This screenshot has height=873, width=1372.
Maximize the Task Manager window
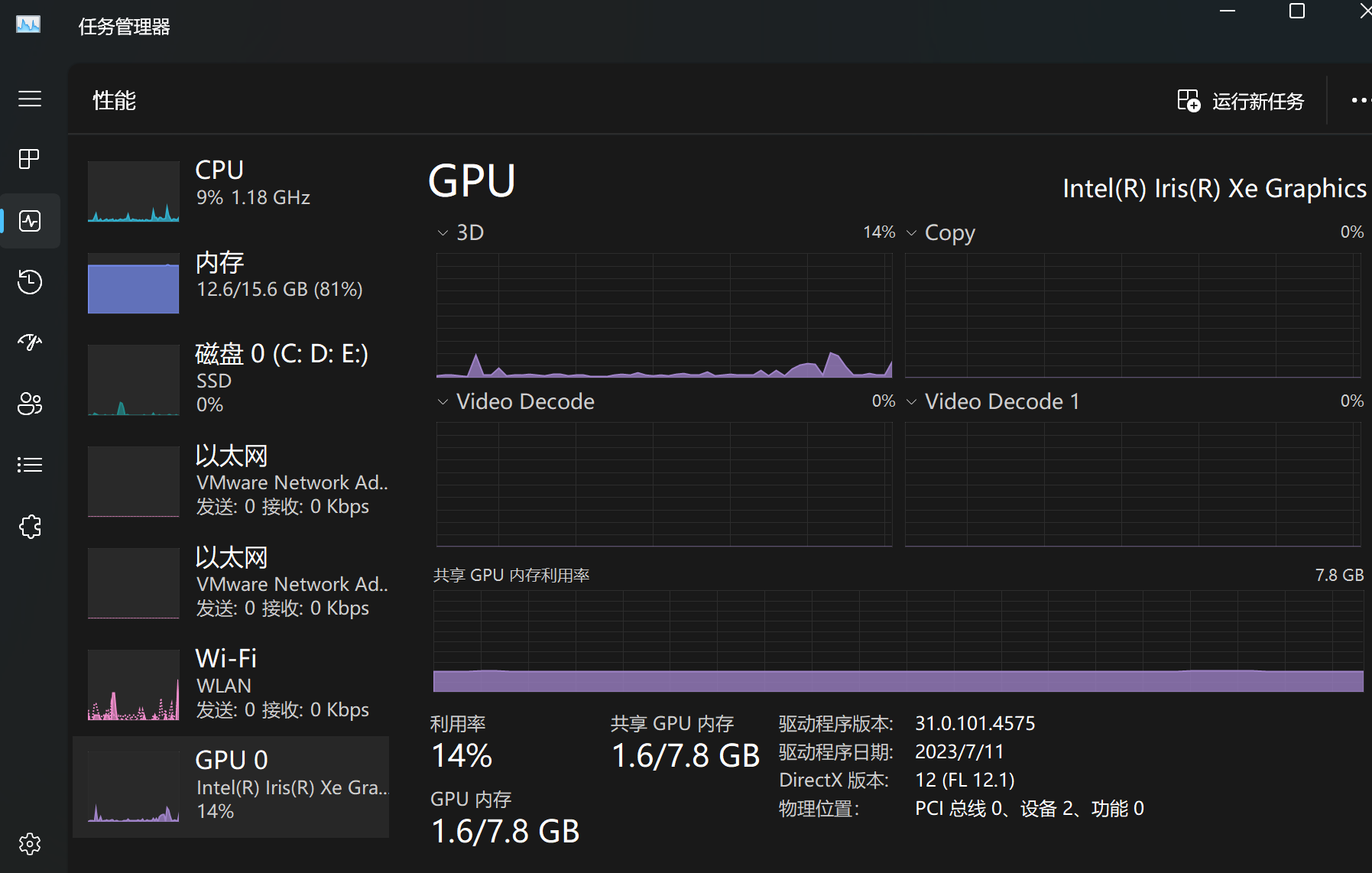(1297, 11)
